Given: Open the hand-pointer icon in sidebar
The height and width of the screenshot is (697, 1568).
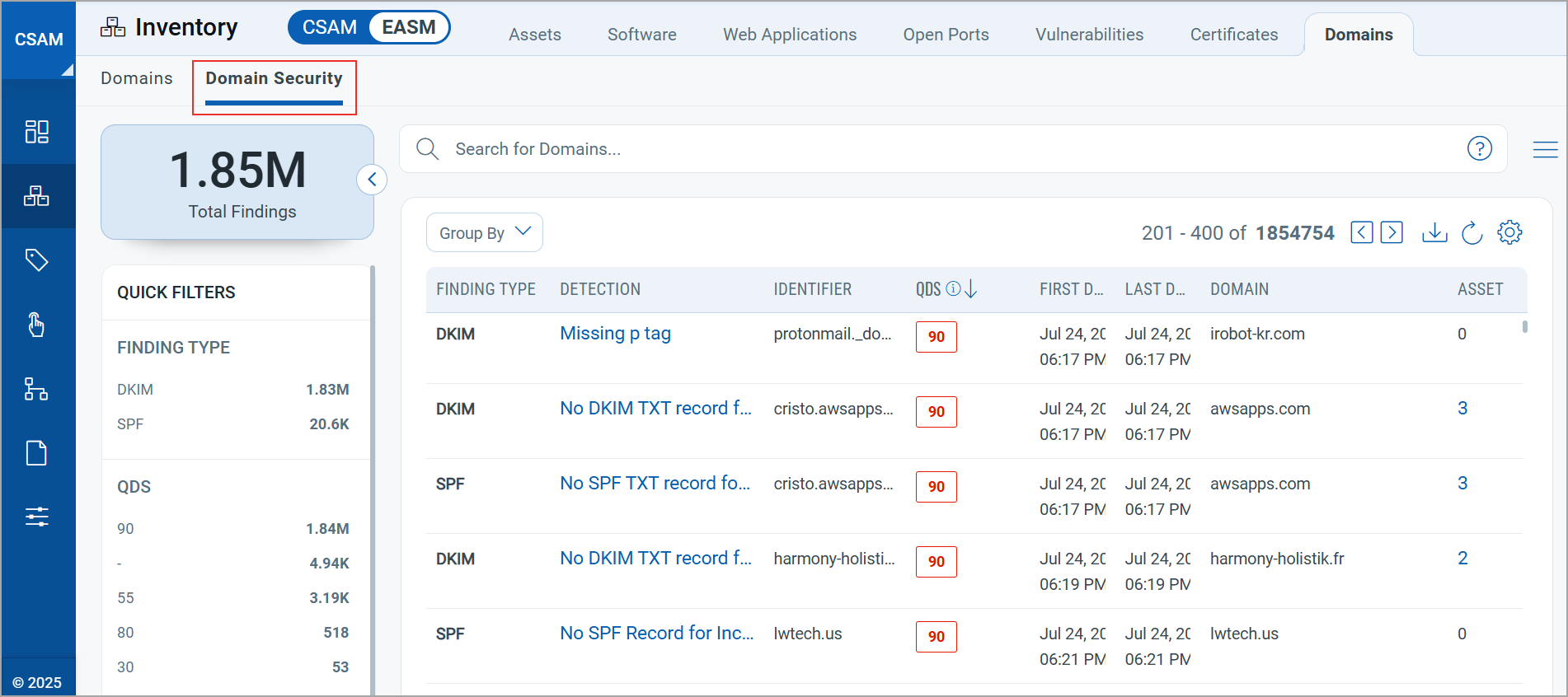Looking at the screenshot, I should click(x=37, y=325).
